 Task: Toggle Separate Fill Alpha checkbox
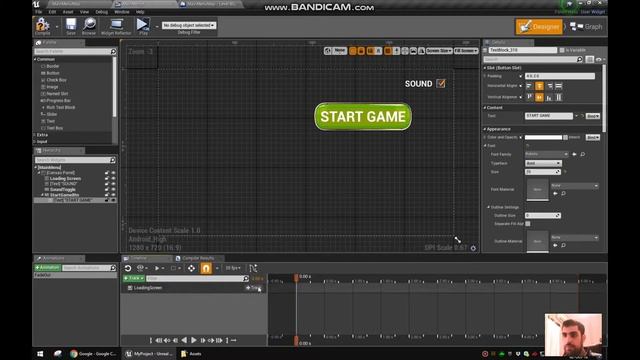coord(528,224)
